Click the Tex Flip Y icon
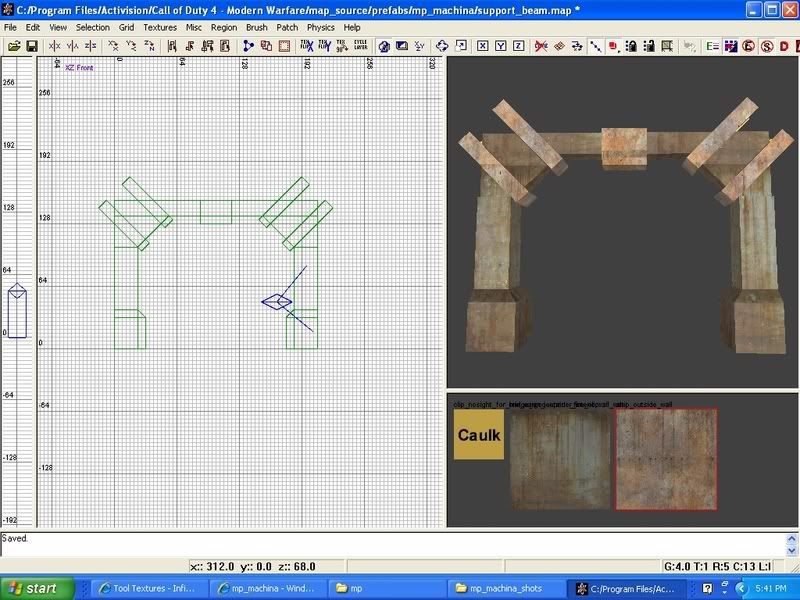 324,46
